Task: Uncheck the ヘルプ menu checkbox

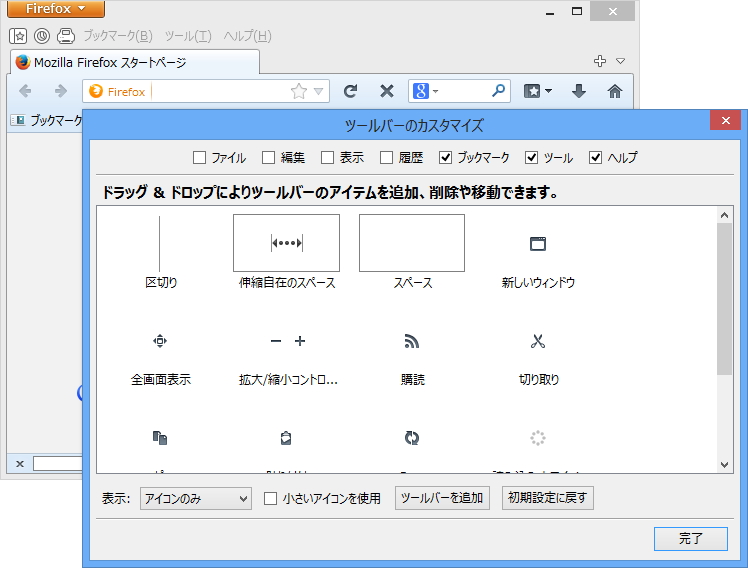Action: 595,157
